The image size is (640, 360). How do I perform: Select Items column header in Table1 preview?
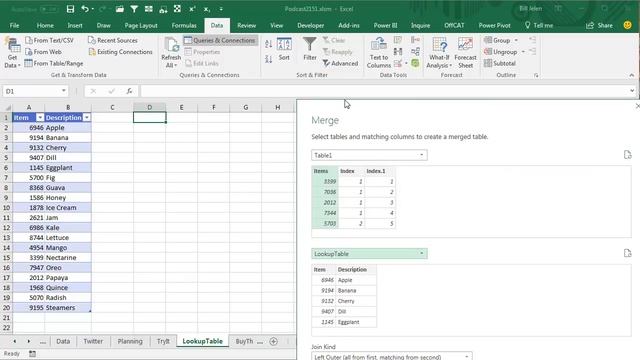324,171
